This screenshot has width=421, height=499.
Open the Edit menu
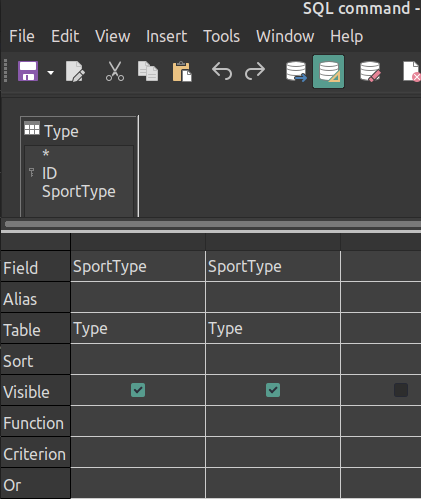tap(65, 36)
